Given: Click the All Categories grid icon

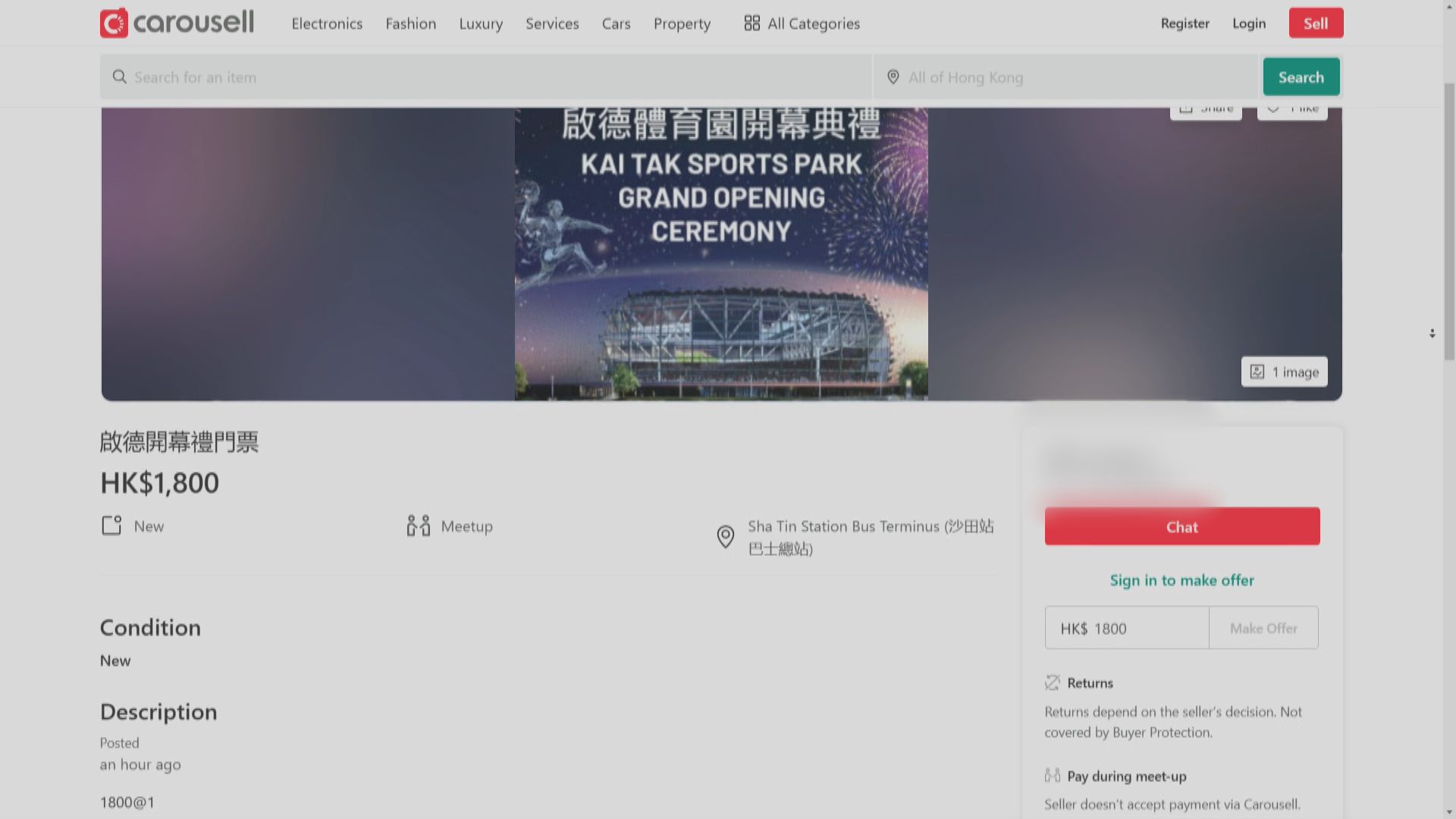Looking at the screenshot, I should (752, 24).
